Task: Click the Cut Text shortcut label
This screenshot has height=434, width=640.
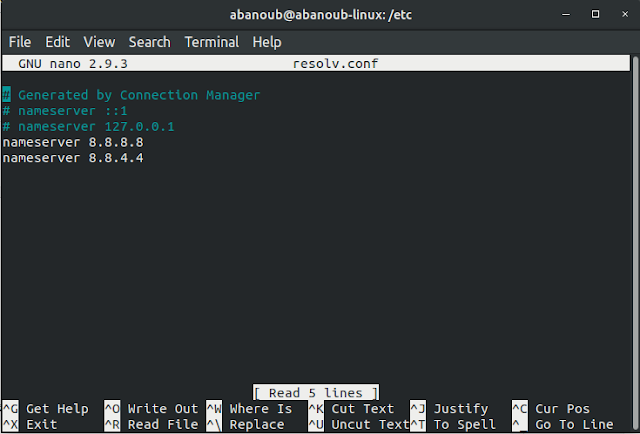Action: 362,409
